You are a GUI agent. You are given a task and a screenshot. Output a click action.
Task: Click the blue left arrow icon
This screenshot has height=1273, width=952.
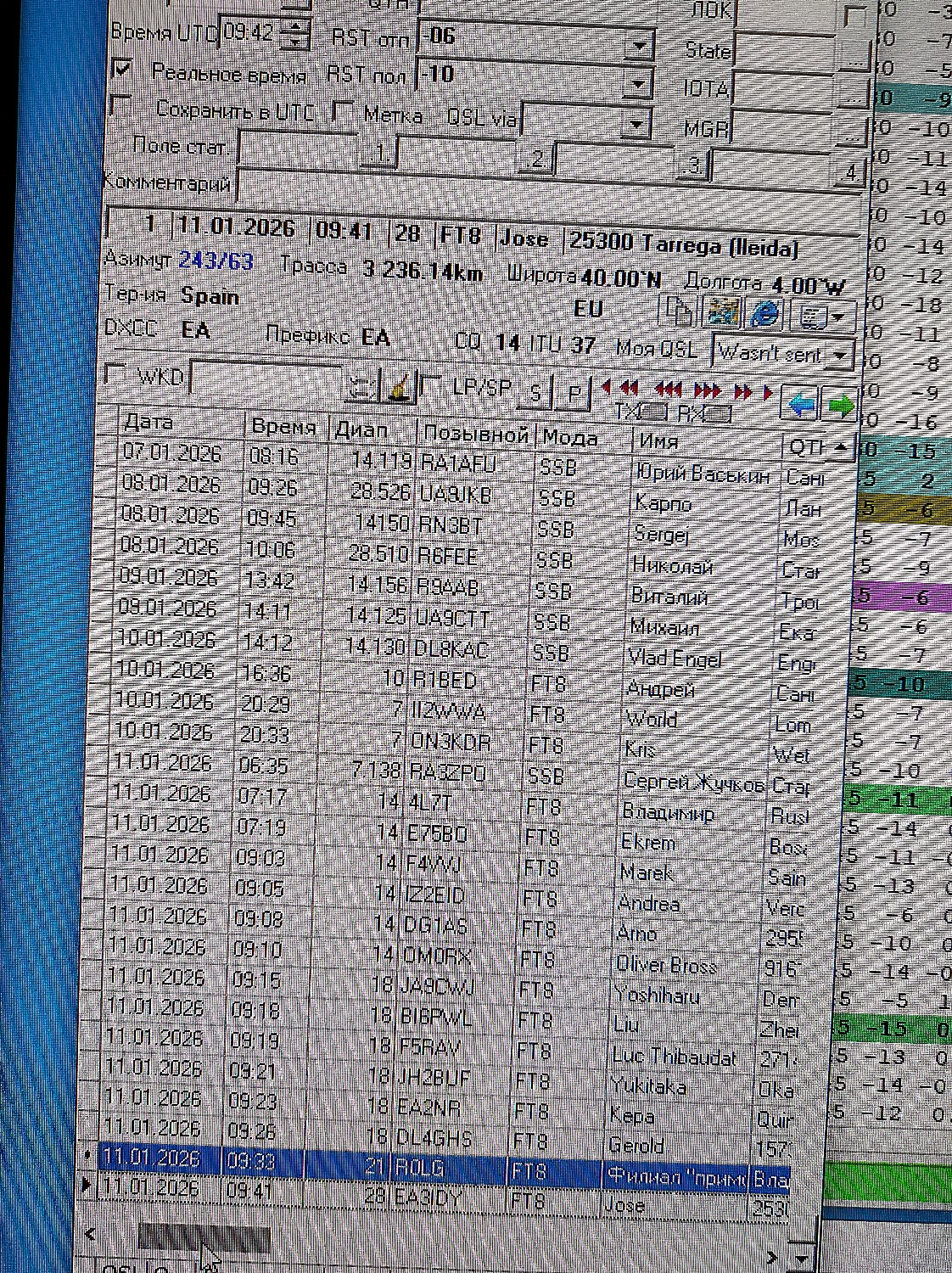[x=800, y=406]
